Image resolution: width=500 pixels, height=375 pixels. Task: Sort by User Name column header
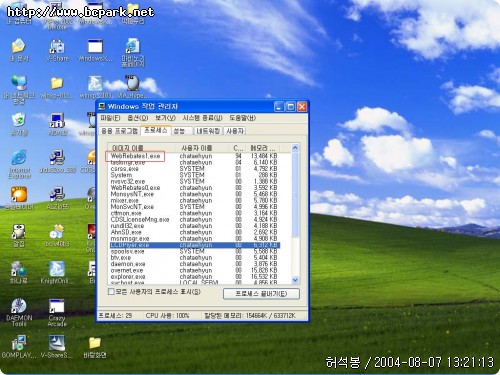coord(202,148)
